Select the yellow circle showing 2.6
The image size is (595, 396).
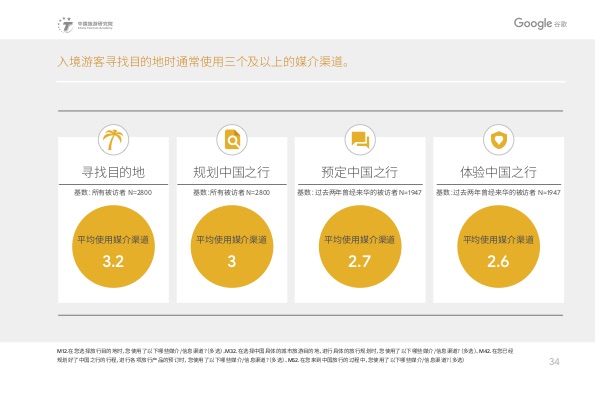pos(498,246)
